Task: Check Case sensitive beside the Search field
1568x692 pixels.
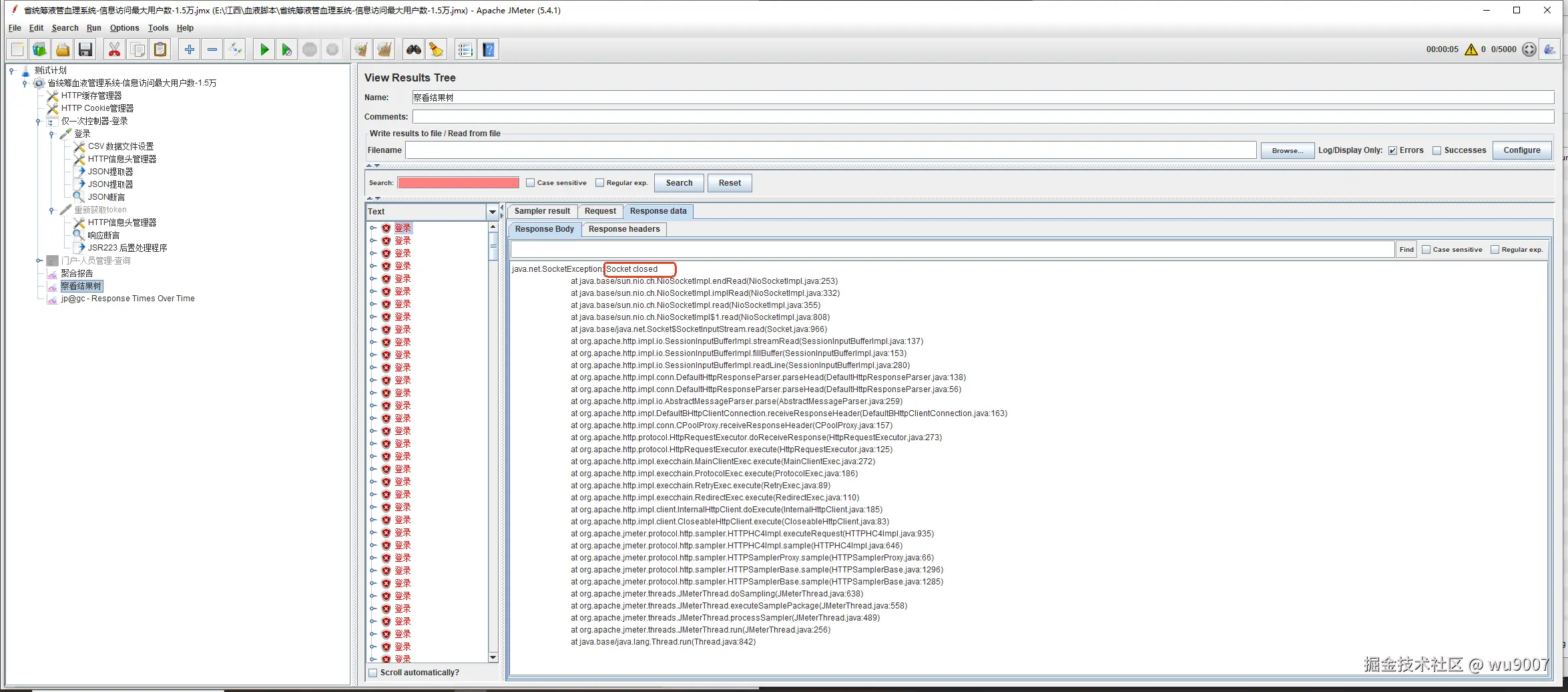Action: [x=531, y=183]
